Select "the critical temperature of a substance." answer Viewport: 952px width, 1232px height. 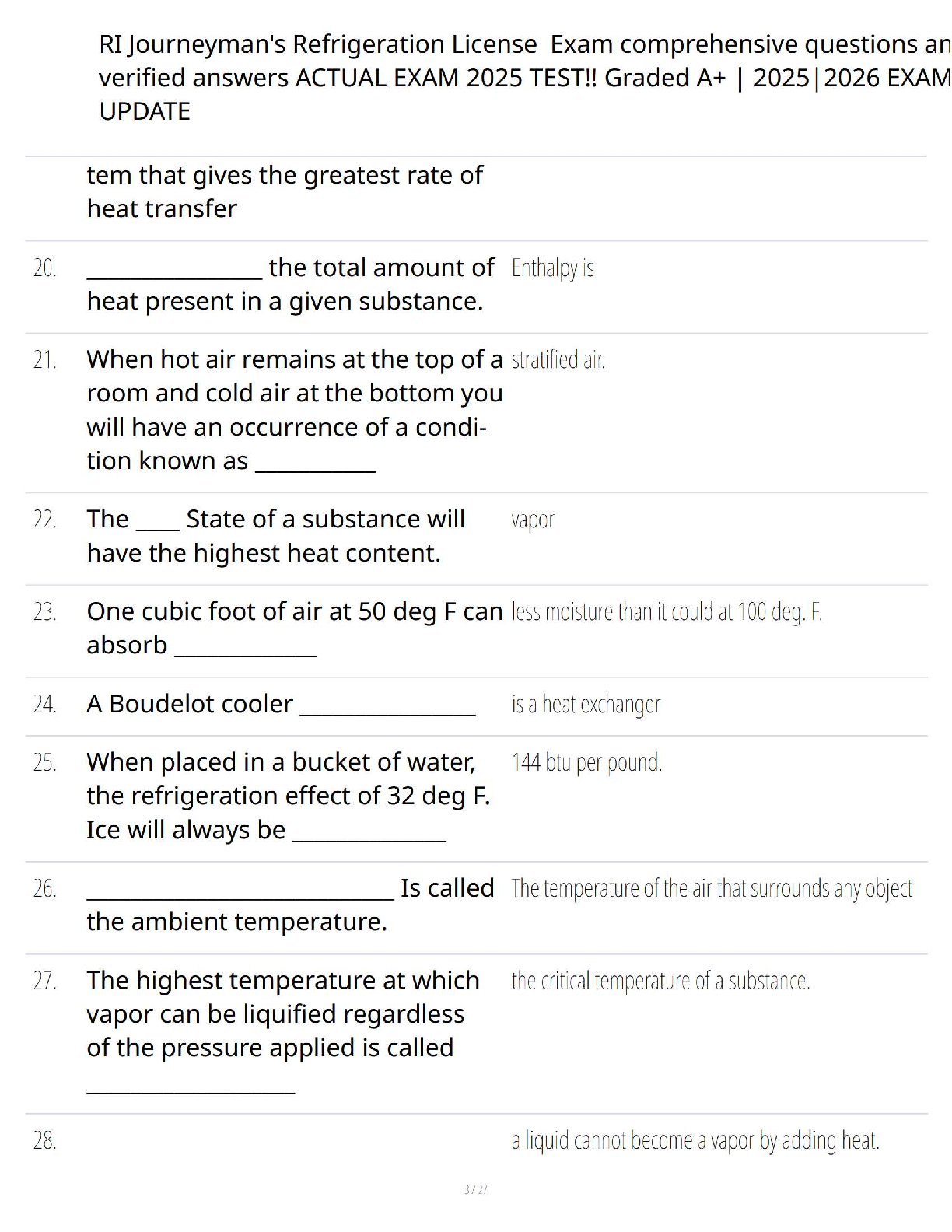tap(660, 982)
